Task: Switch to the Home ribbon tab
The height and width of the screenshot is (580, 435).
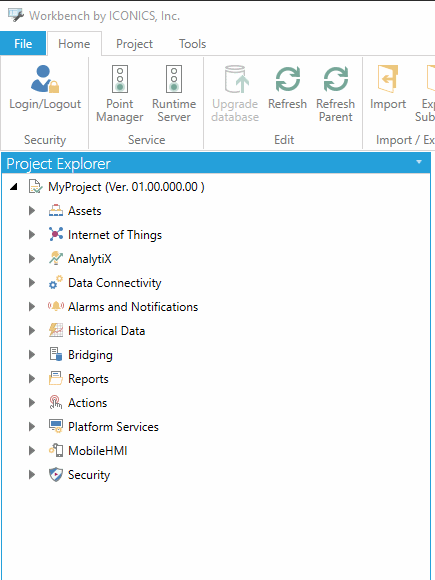Action: click(x=74, y=44)
